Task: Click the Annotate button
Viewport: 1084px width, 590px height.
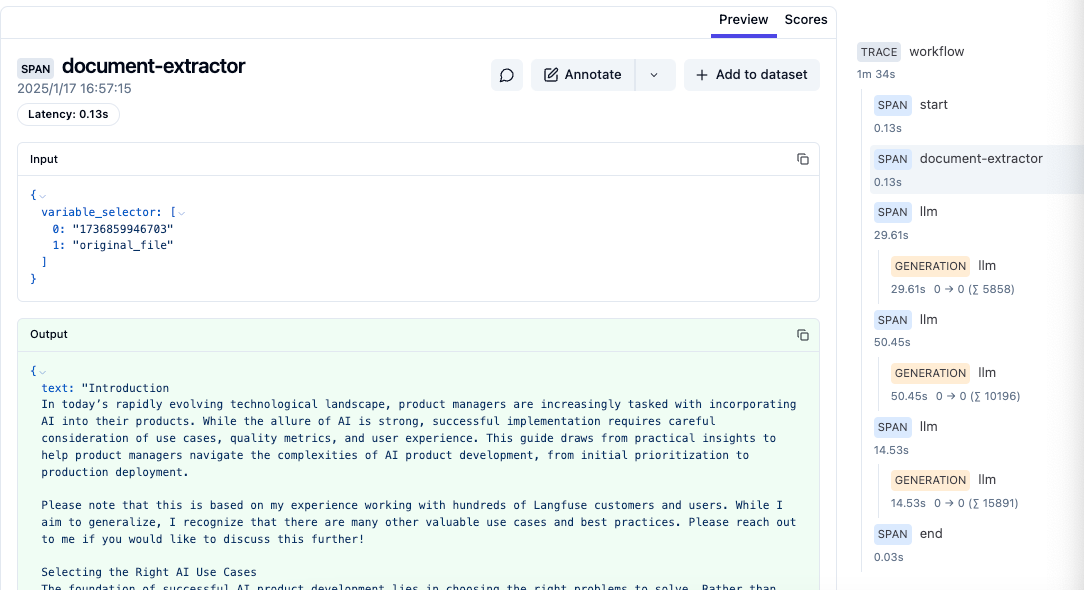Action: pyautogui.click(x=583, y=75)
